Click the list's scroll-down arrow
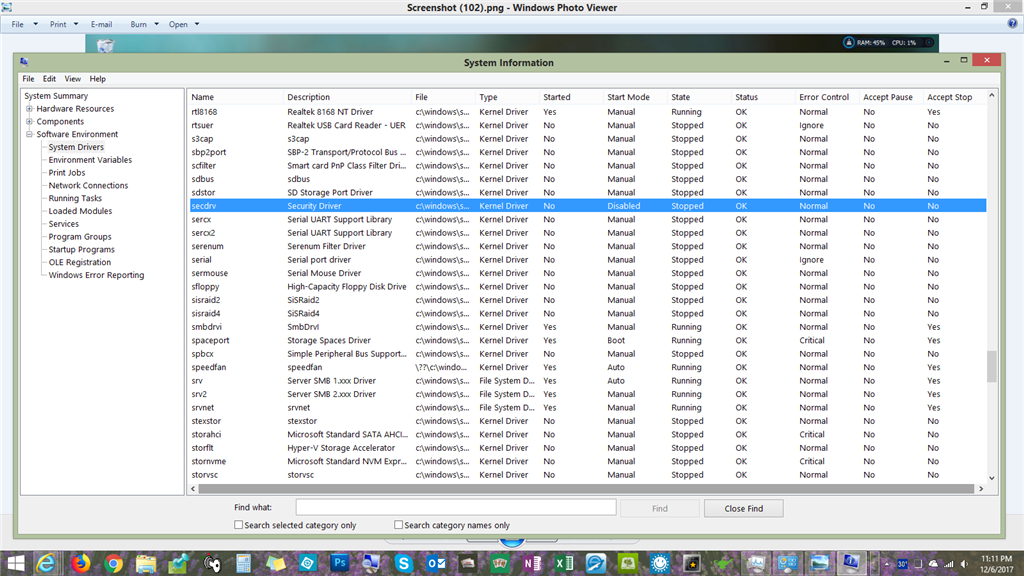This screenshot has height=576, width=1024. (x=991, y=477)
